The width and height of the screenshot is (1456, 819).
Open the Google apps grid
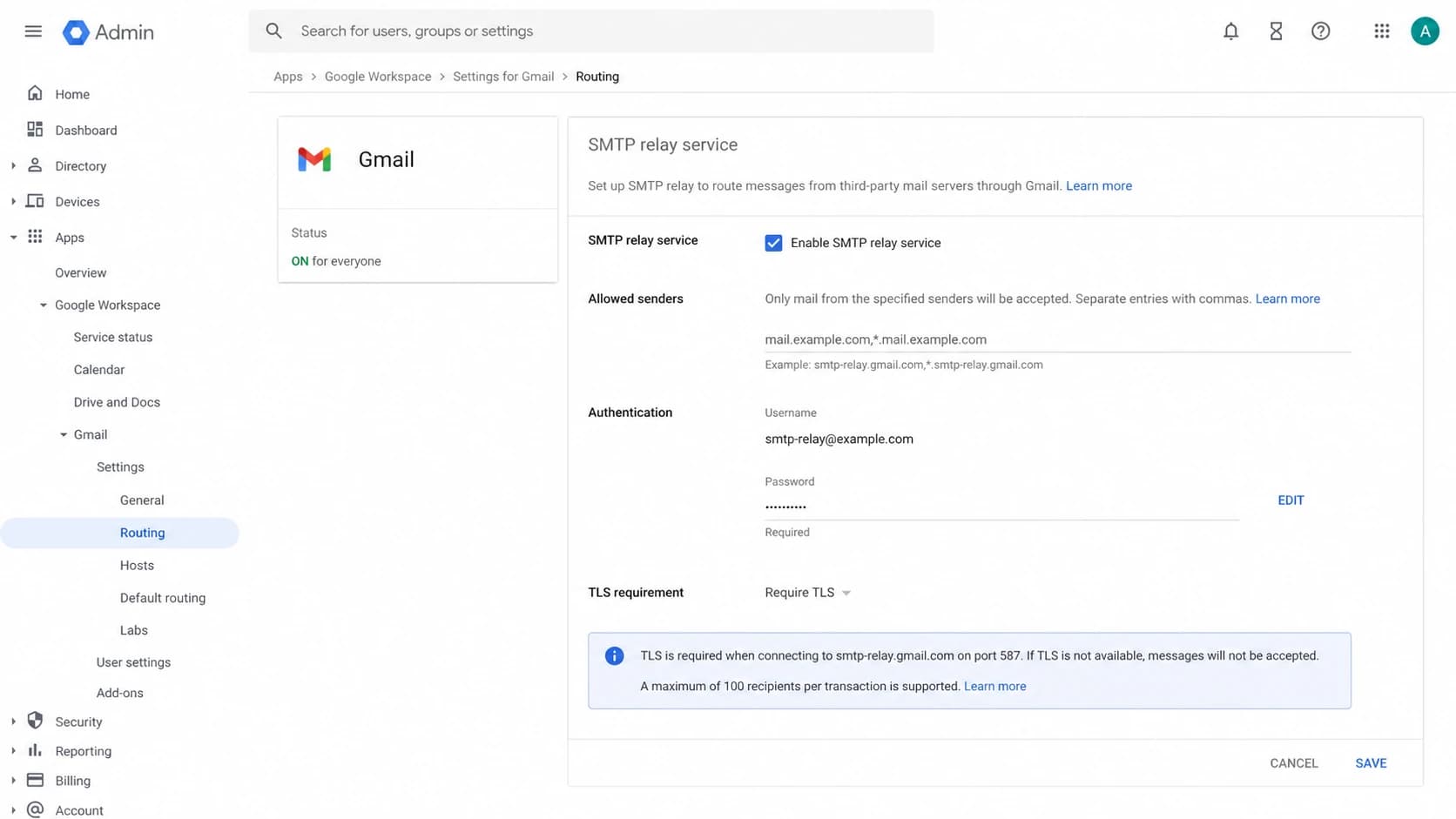tap(1381, 31)
